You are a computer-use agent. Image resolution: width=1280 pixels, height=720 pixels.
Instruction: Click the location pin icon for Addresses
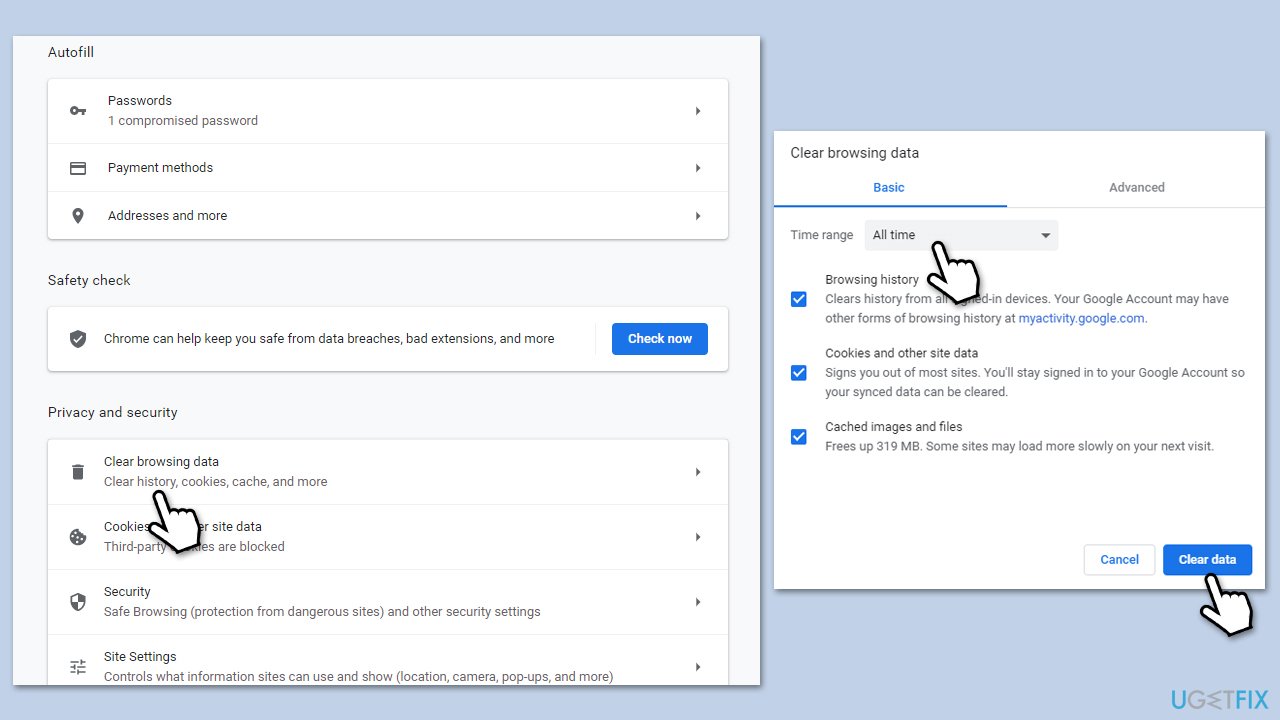pos(78,216)
